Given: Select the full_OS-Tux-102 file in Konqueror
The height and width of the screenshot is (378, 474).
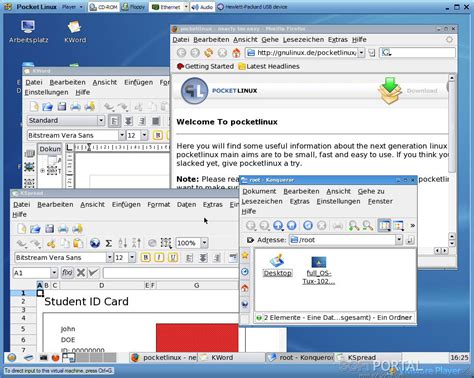Looking at the screenshot, I should coord(318,270).
